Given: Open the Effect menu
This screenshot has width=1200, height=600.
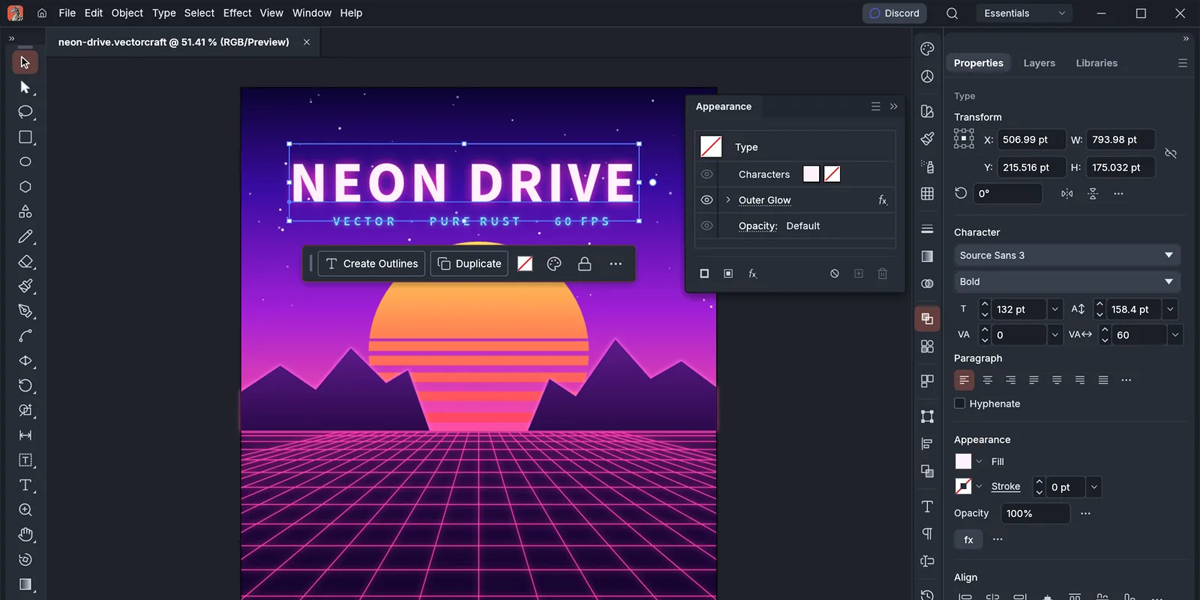Looking at the screenshot, I should point(237,13).
